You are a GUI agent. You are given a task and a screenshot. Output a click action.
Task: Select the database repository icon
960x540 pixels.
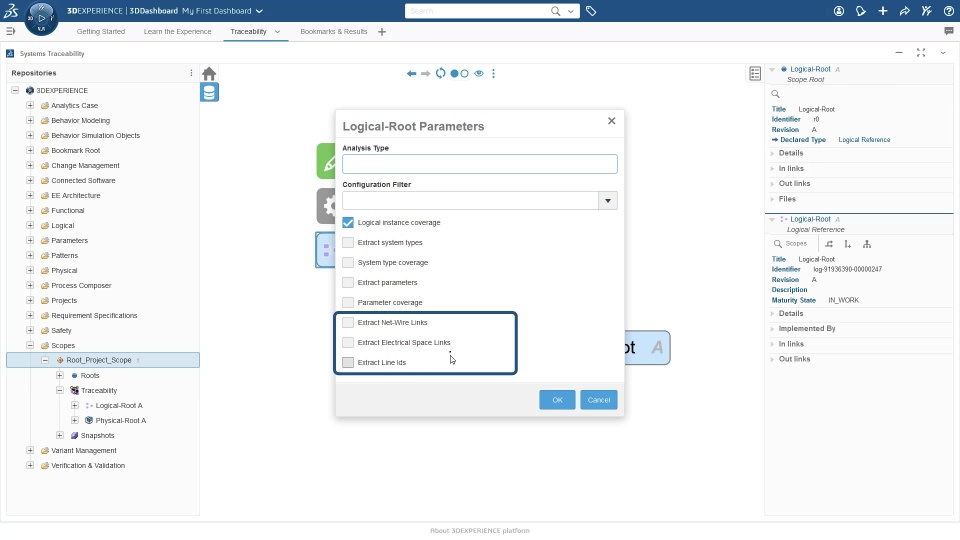[x=209, y=92]
